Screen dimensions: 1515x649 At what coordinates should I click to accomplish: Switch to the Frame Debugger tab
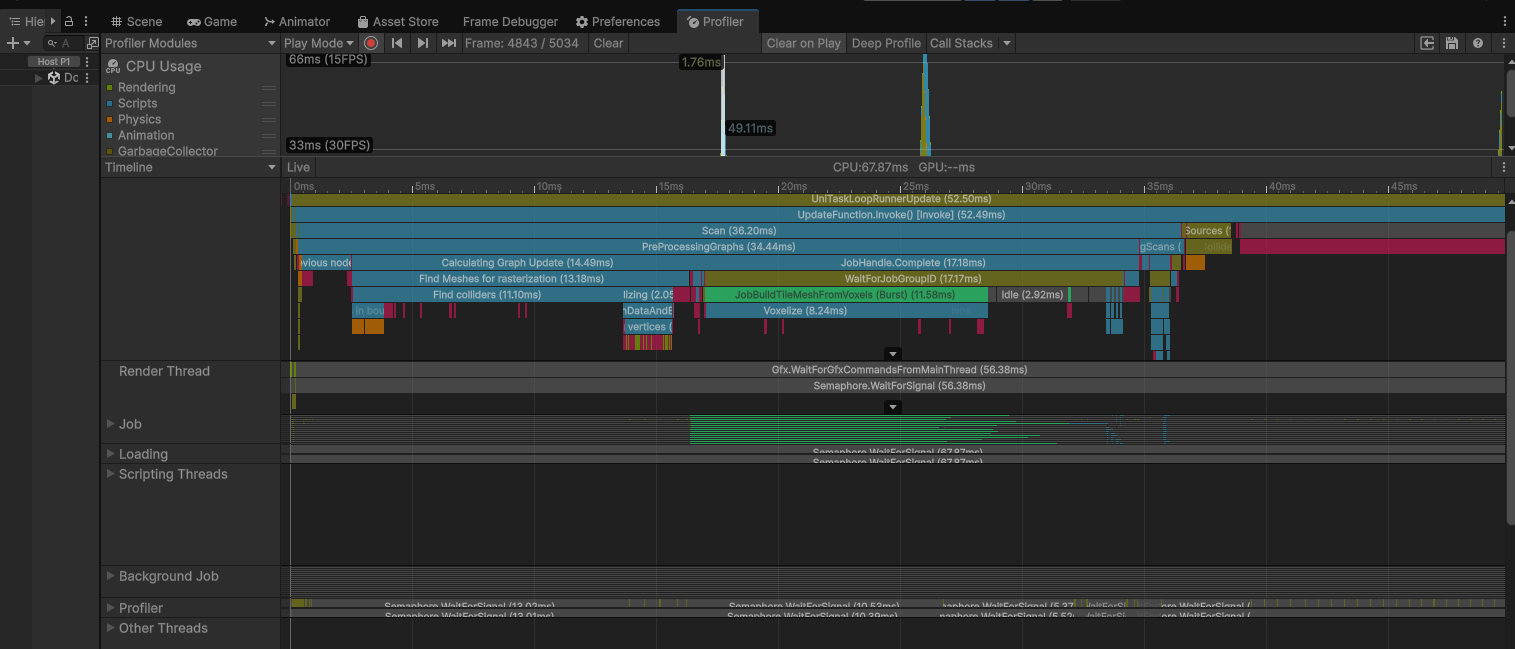click(511, 21)
